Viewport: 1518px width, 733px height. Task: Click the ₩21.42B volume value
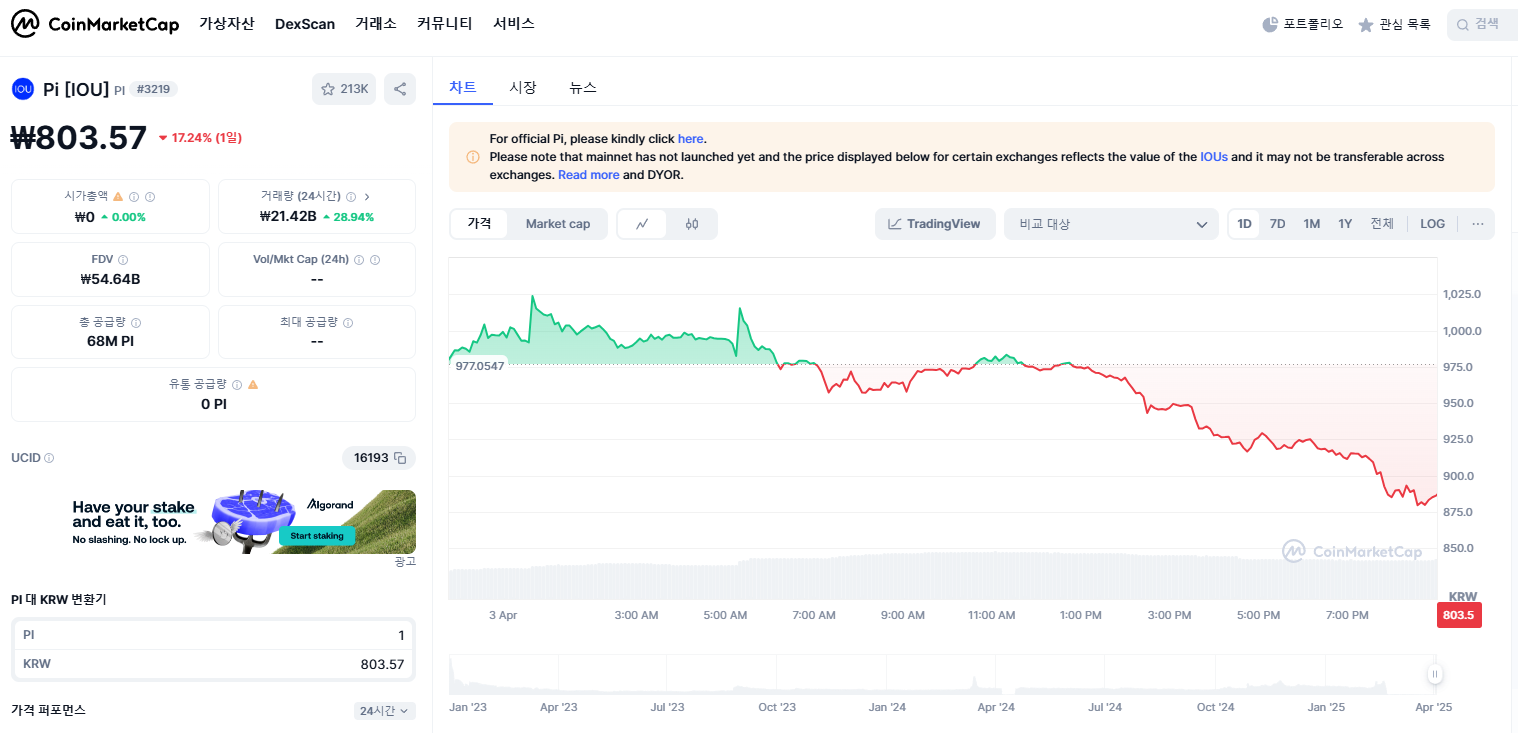(x=288, y=216)
